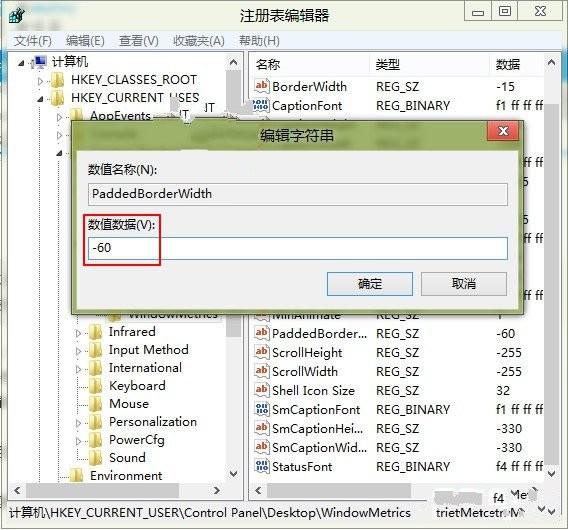Click the 数值数据 input field
This screenshot has width=568, height=530.
[298, 248]
